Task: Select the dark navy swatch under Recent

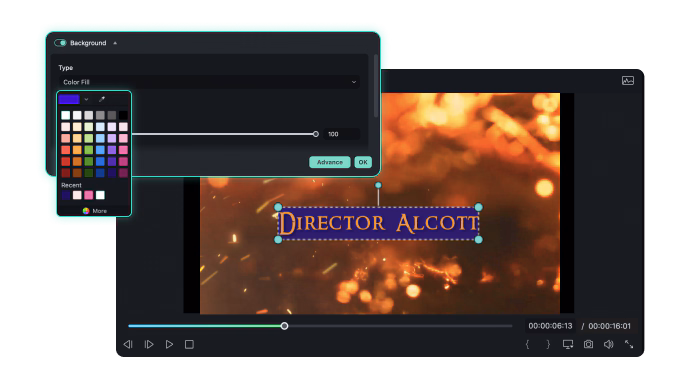Action: point(66,195)
